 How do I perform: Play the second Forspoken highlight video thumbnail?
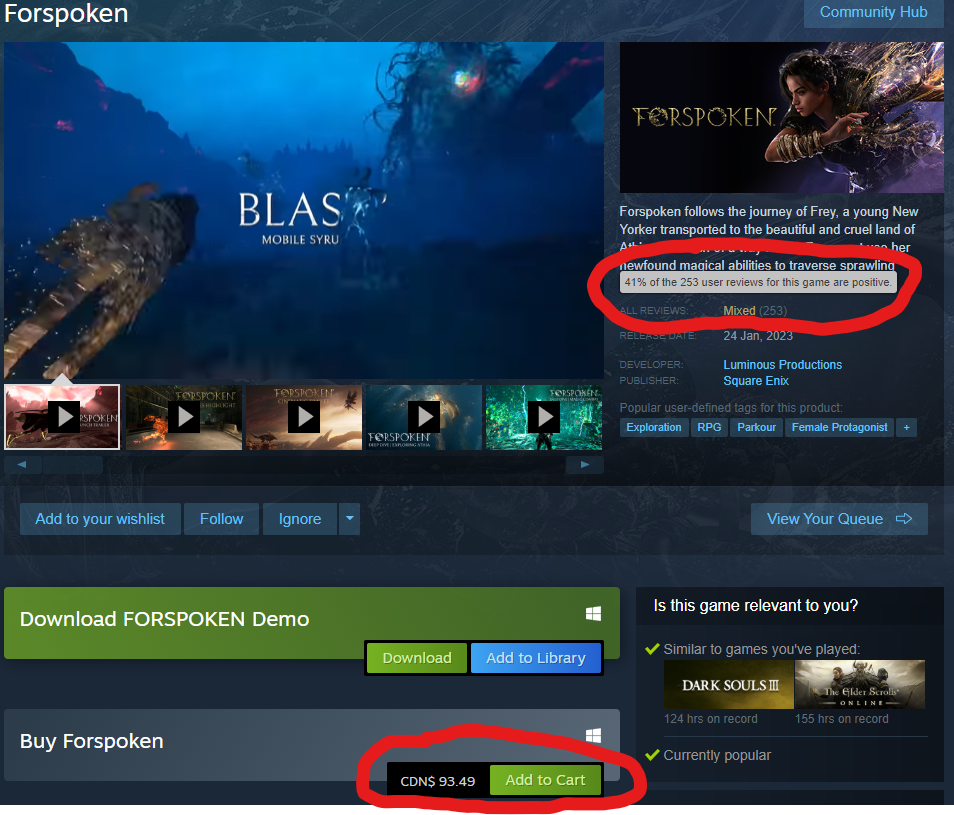(184, 417)
